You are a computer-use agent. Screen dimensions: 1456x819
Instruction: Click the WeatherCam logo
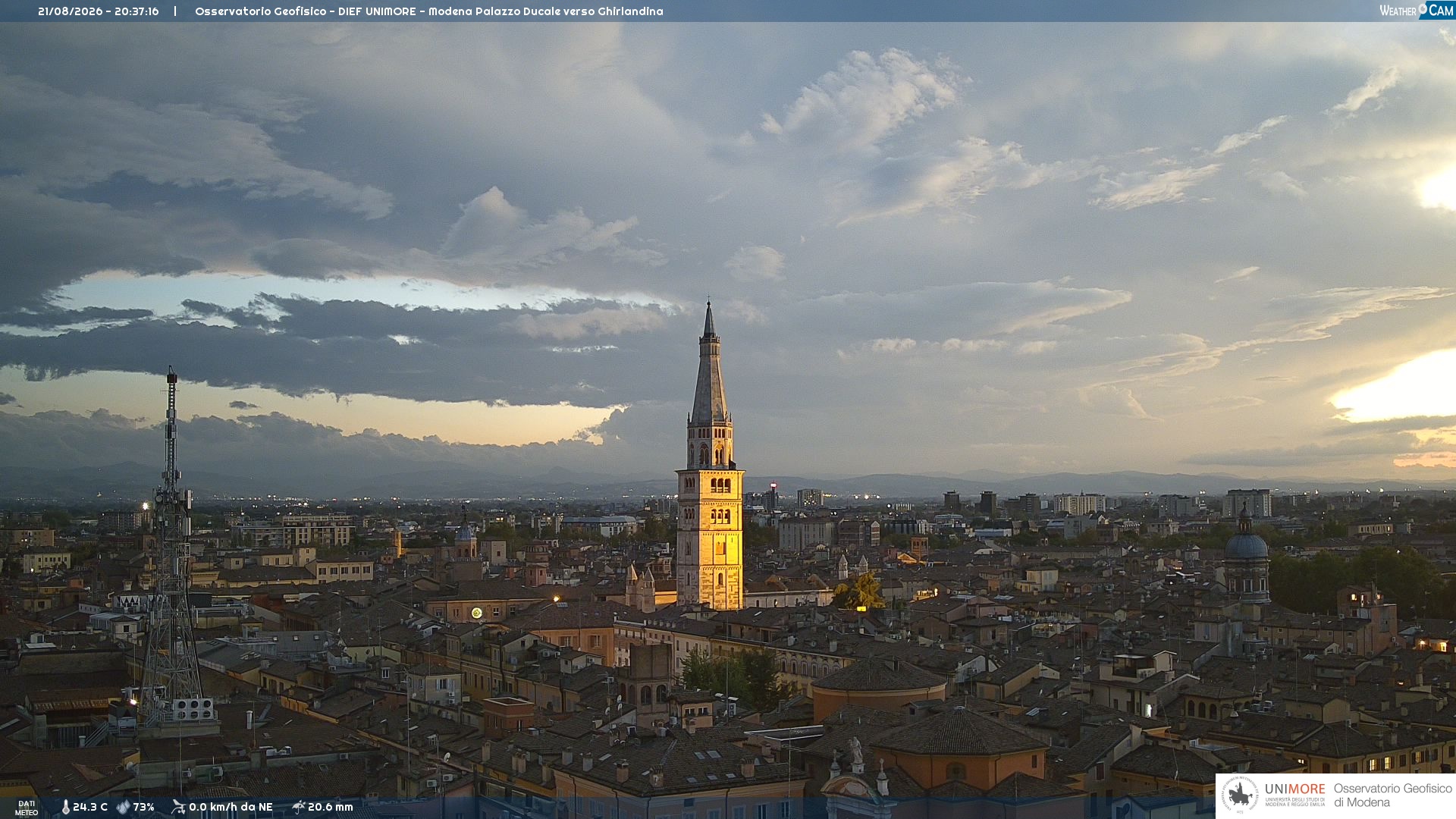tap(1417, 11)
